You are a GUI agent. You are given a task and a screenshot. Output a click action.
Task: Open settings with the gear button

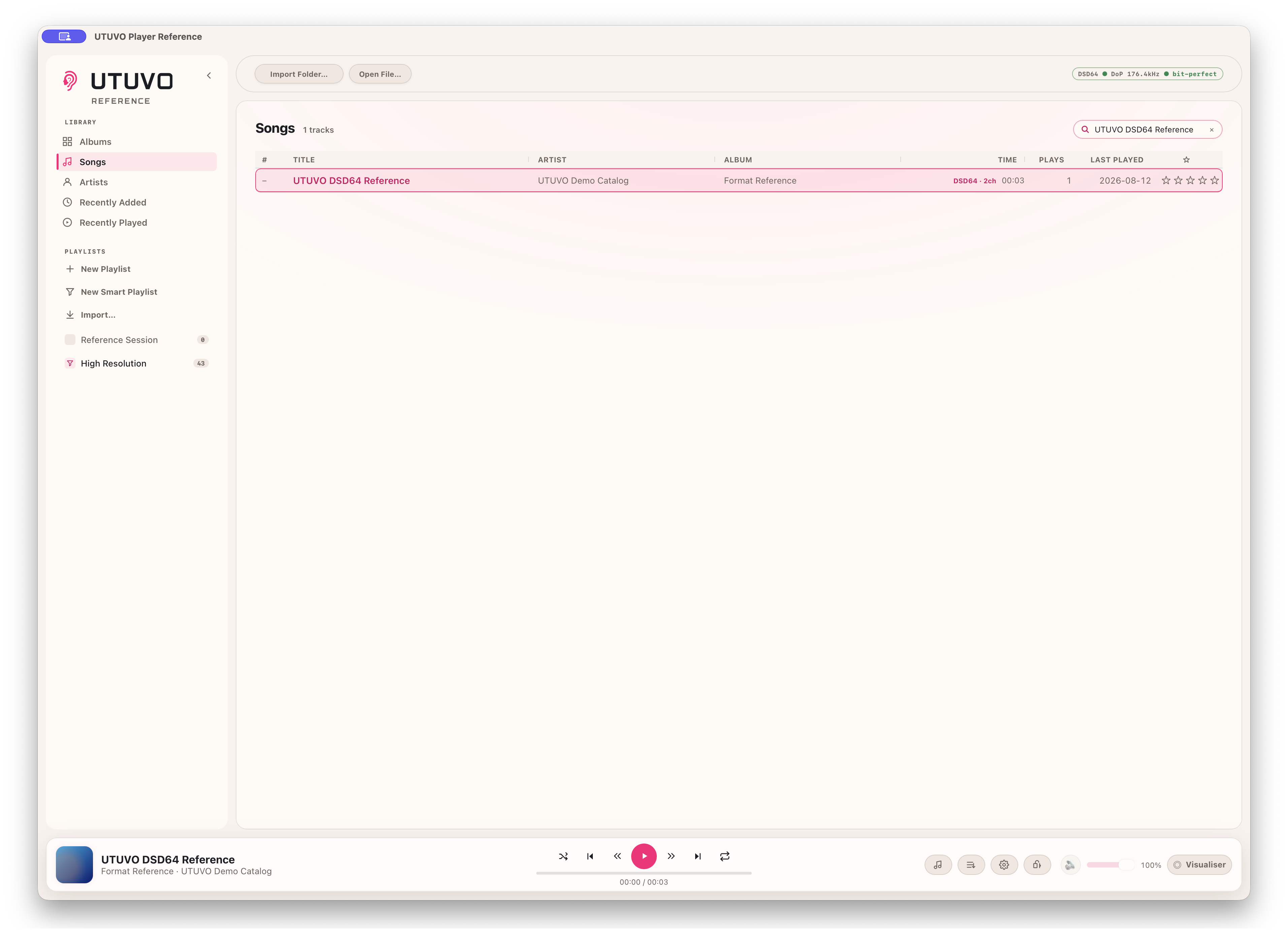[x=1004, y=865]
